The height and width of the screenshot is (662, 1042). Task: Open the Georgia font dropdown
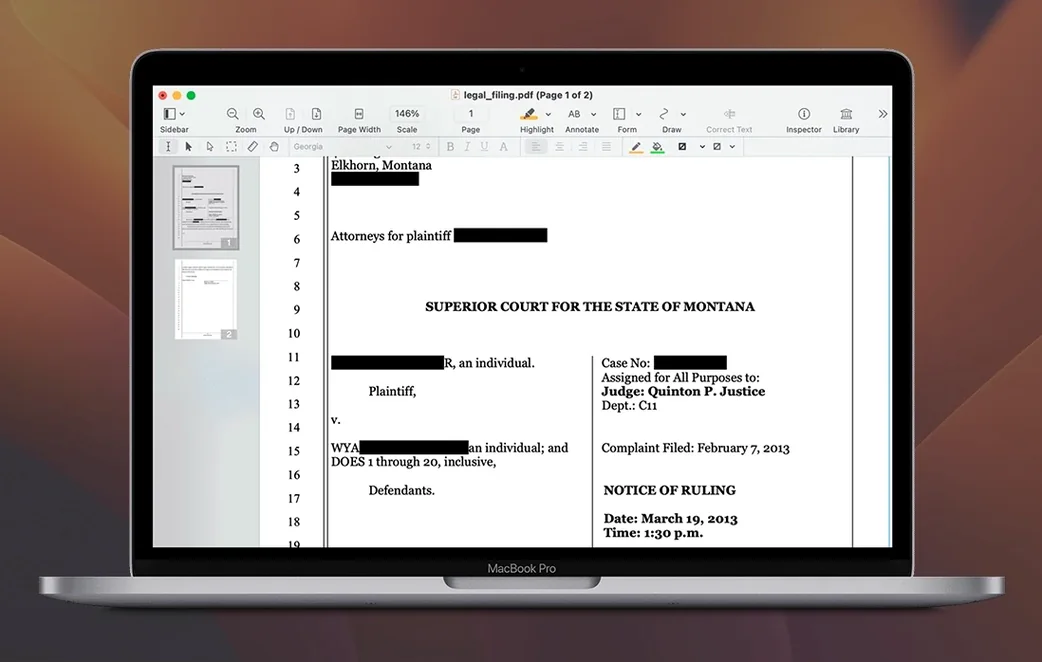[x=342, y=146]
